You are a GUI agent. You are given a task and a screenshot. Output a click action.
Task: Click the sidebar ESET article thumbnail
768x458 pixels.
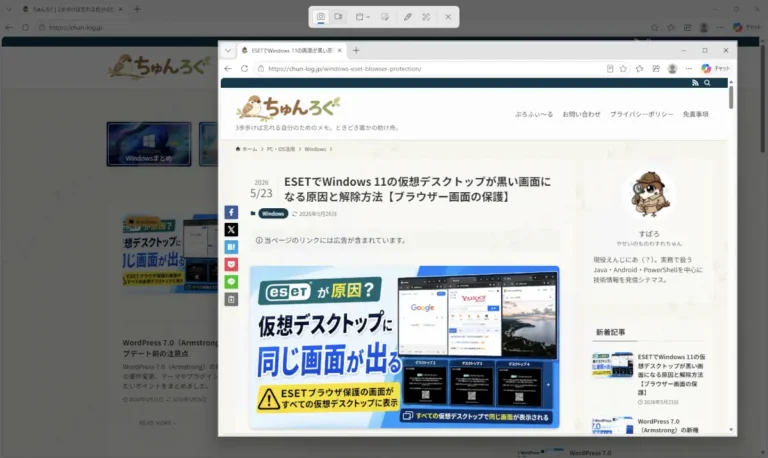pyautogui.click(x=612, y=364)
